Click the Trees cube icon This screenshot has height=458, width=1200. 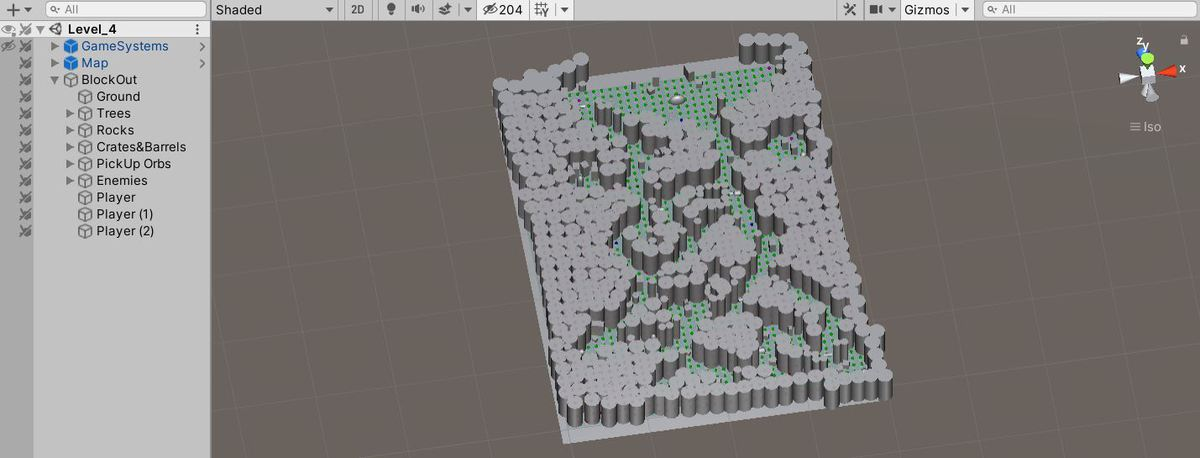85,114
